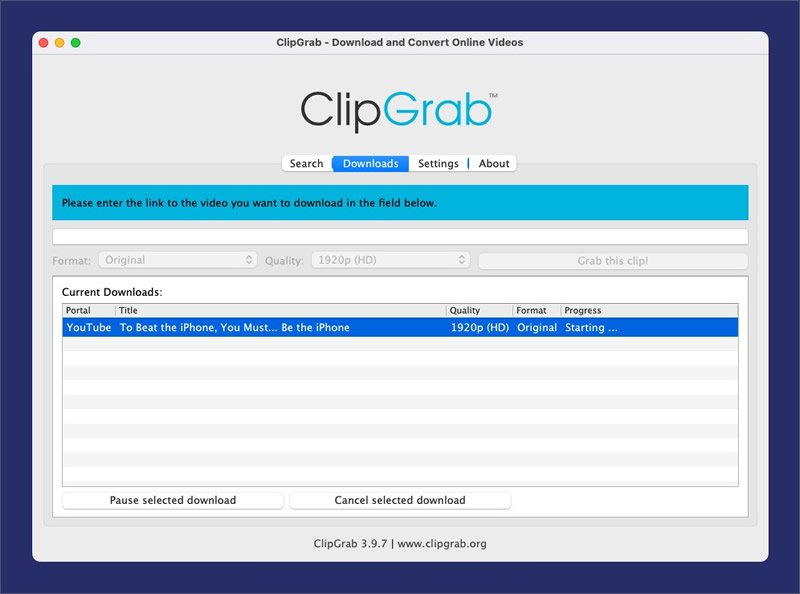Minimize the window with yellow button
Viewport: 800px width, 594px height.
pyautogui.click(x=60, y=43)
